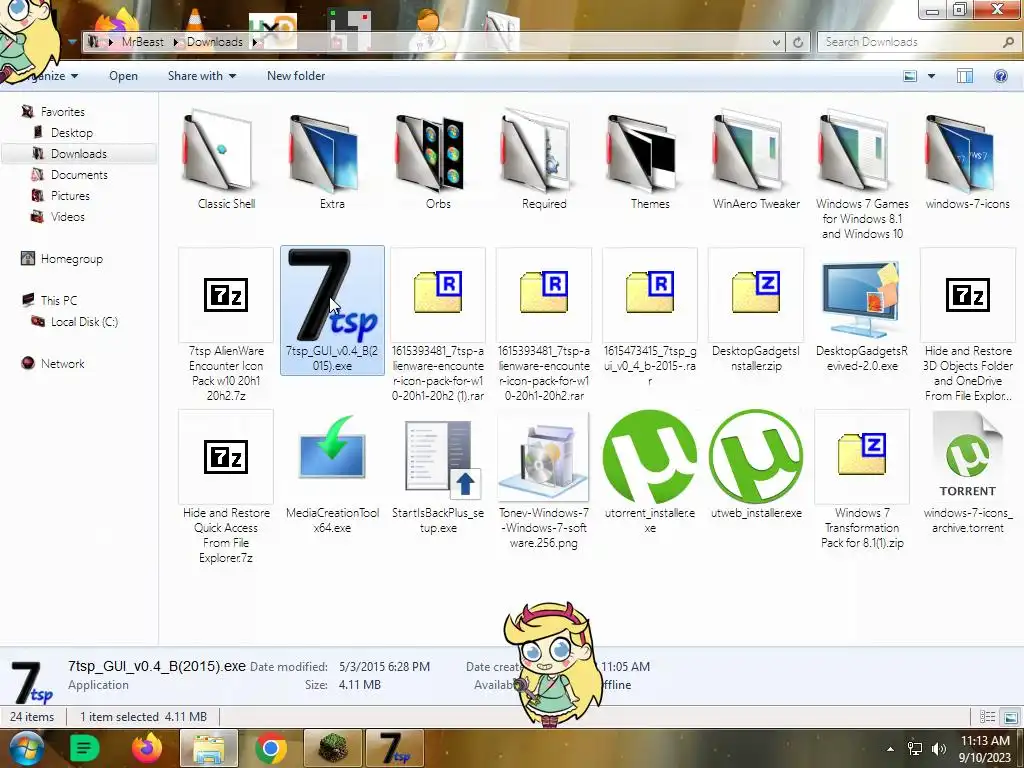This screenshot has height=768, width=1024.
Task: Open the clock showing 11:13 AM
Action: click(x=984, y=749)
